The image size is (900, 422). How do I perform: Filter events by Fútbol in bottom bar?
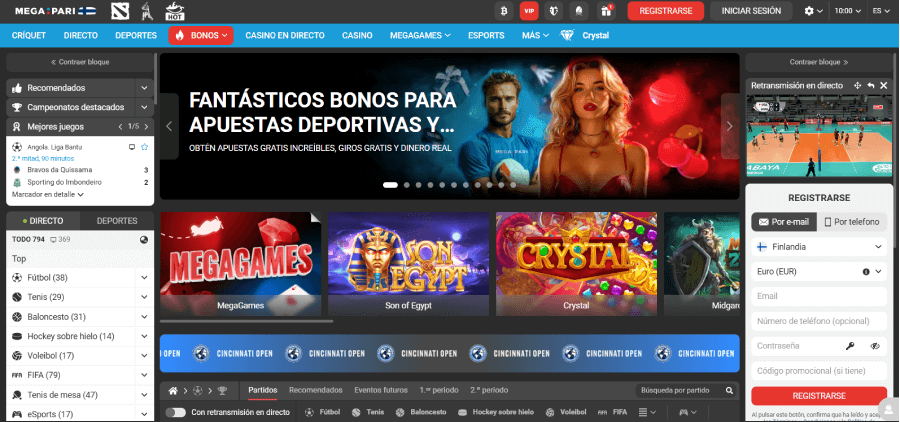(x=323, y=412)
